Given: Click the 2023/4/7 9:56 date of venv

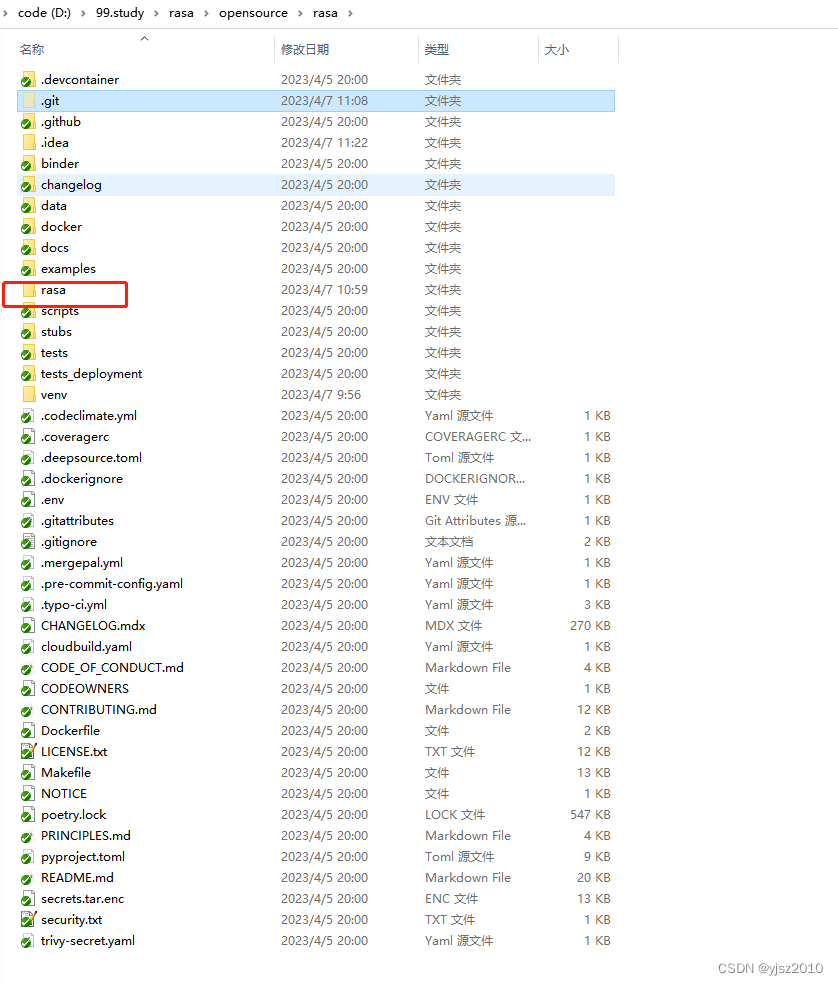Looking at the screenshot, I should click(x=321, y=395).
